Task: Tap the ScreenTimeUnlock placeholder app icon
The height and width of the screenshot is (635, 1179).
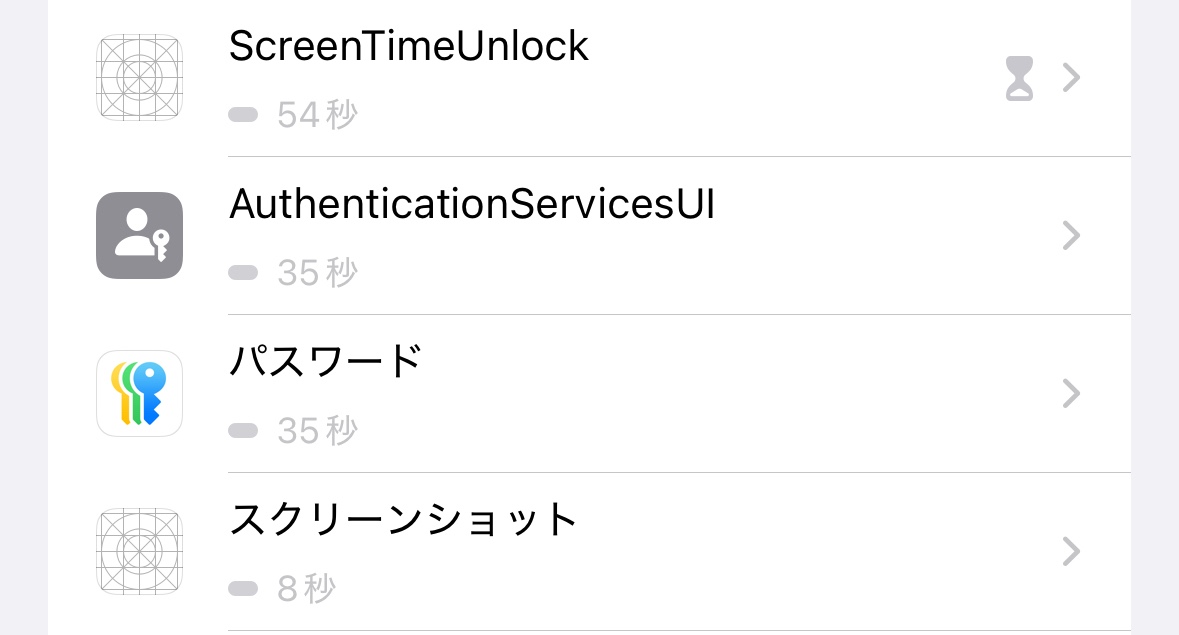Action: pos(139,78)
